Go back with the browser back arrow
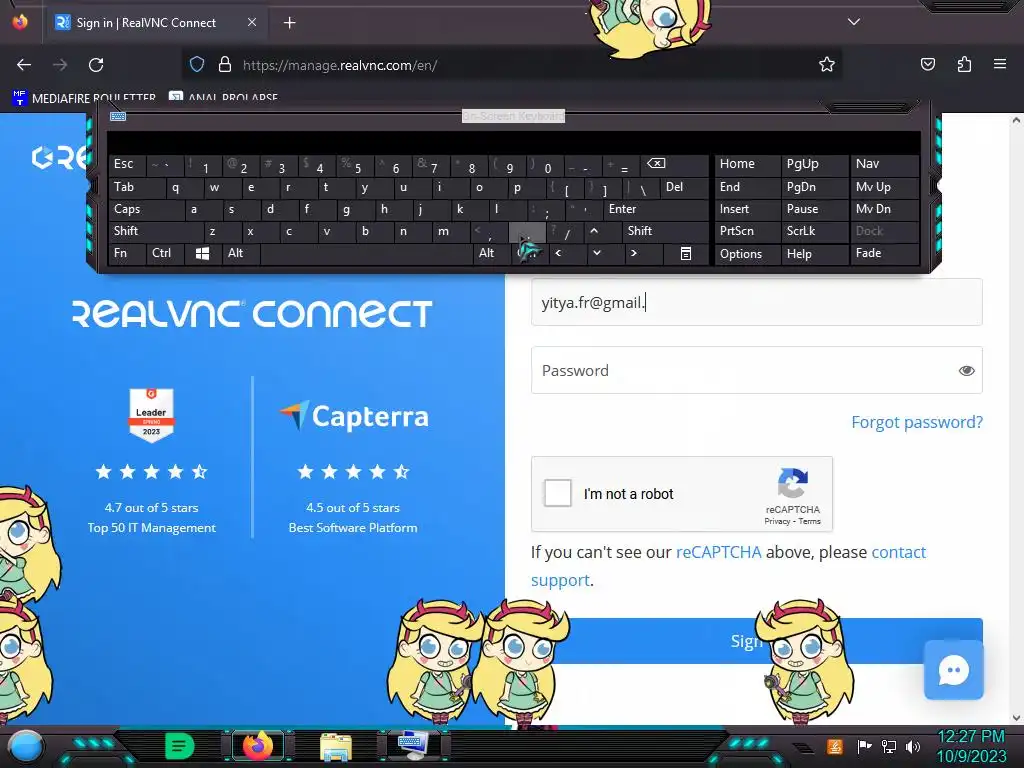The width and height of the screenshot is (1024, 768). pos(24,65)
